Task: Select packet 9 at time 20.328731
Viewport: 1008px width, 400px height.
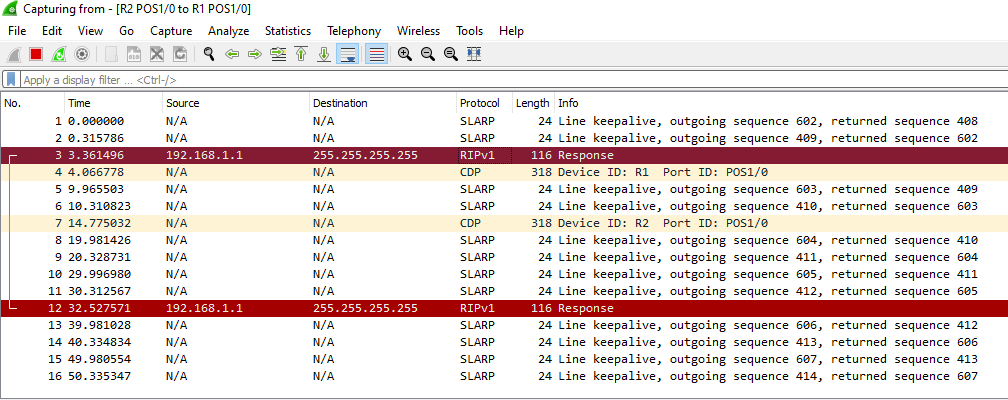Action: coord(504,257)
